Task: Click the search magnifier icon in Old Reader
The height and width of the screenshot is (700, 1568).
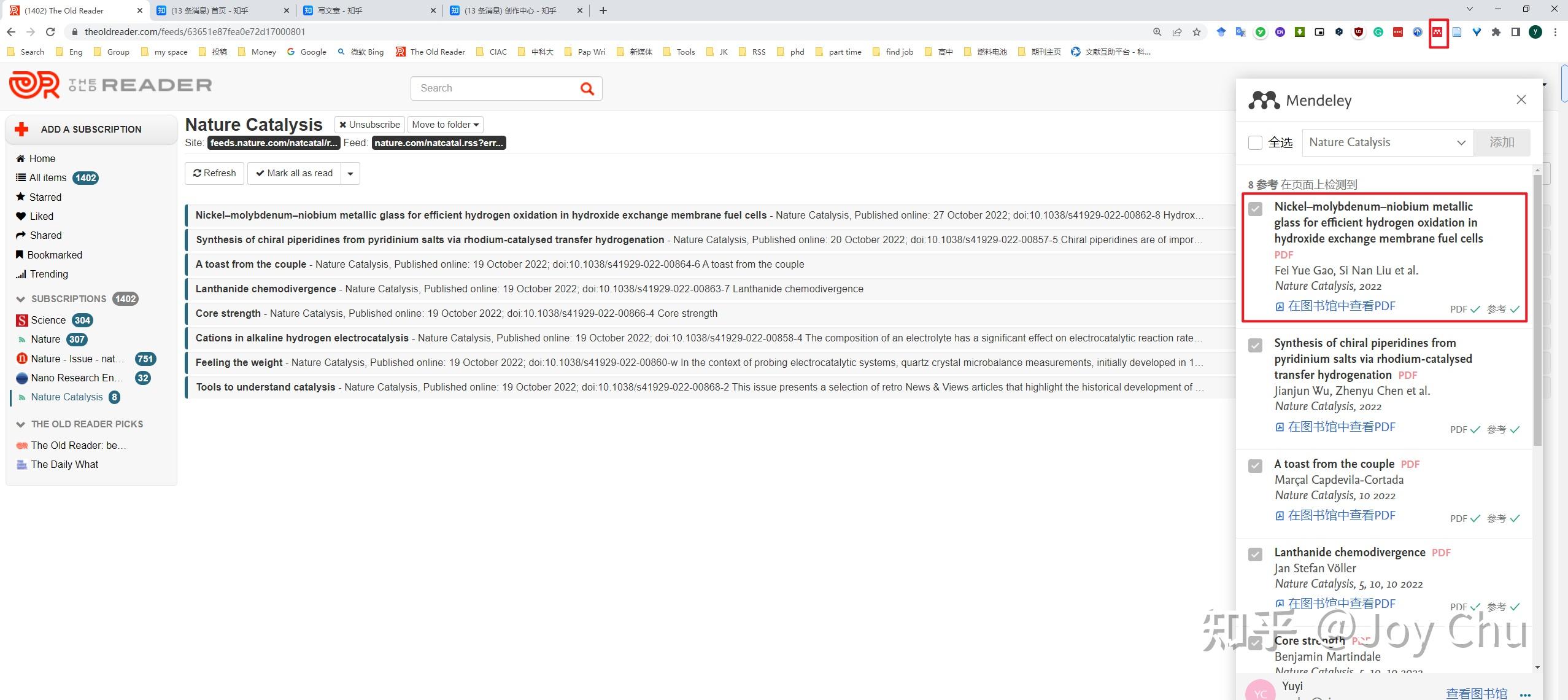Action: pos(587,89)
